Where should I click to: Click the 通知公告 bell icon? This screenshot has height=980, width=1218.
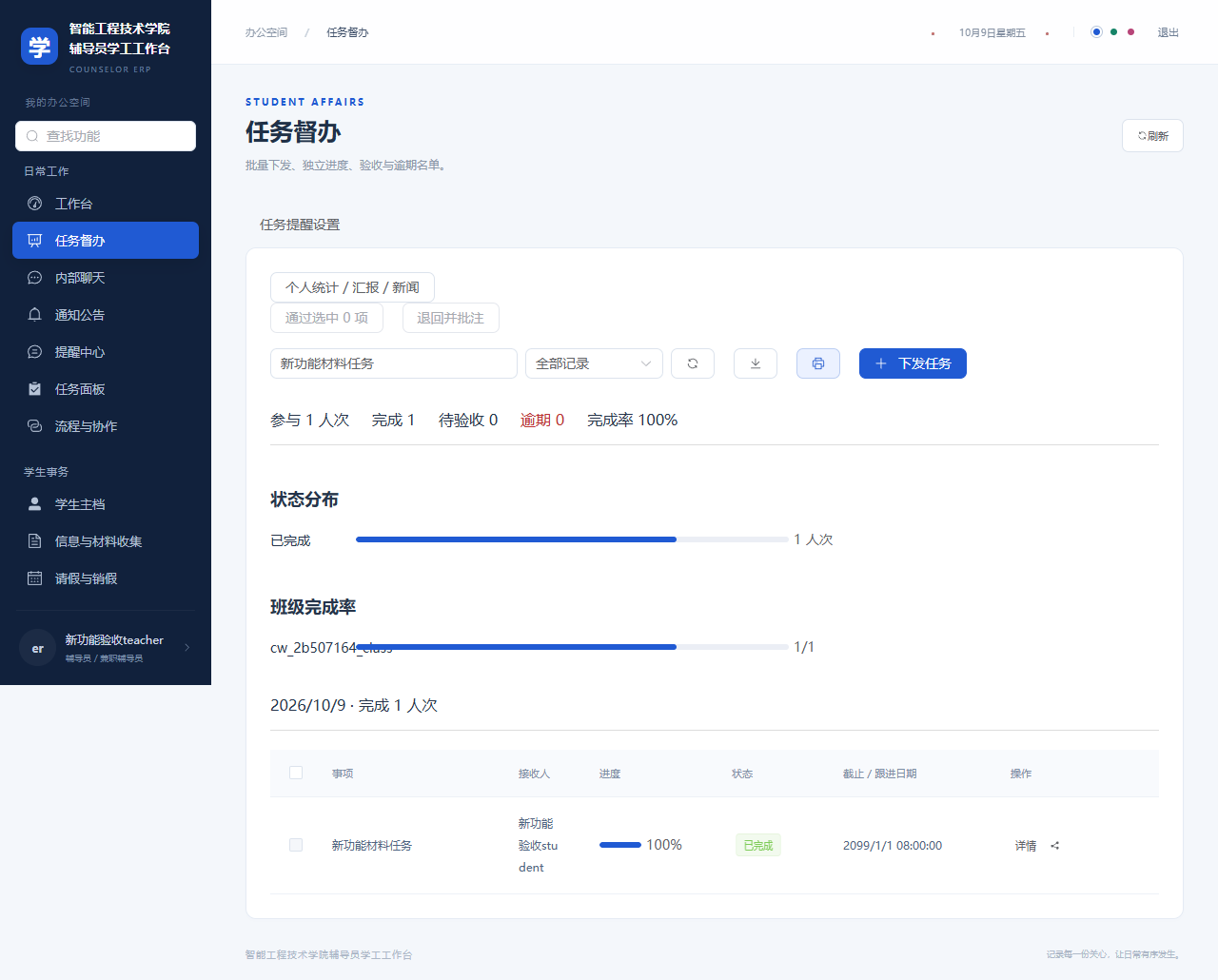click(x=35, y=315)
